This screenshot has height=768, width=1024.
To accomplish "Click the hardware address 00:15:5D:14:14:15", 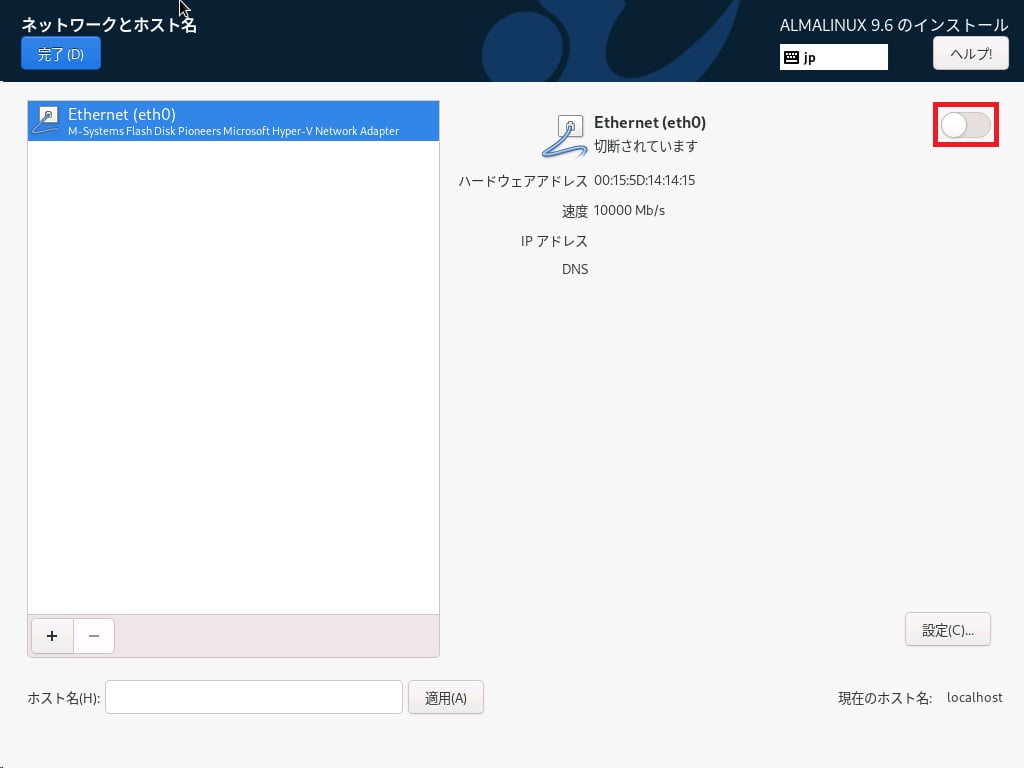I will 644,181.
